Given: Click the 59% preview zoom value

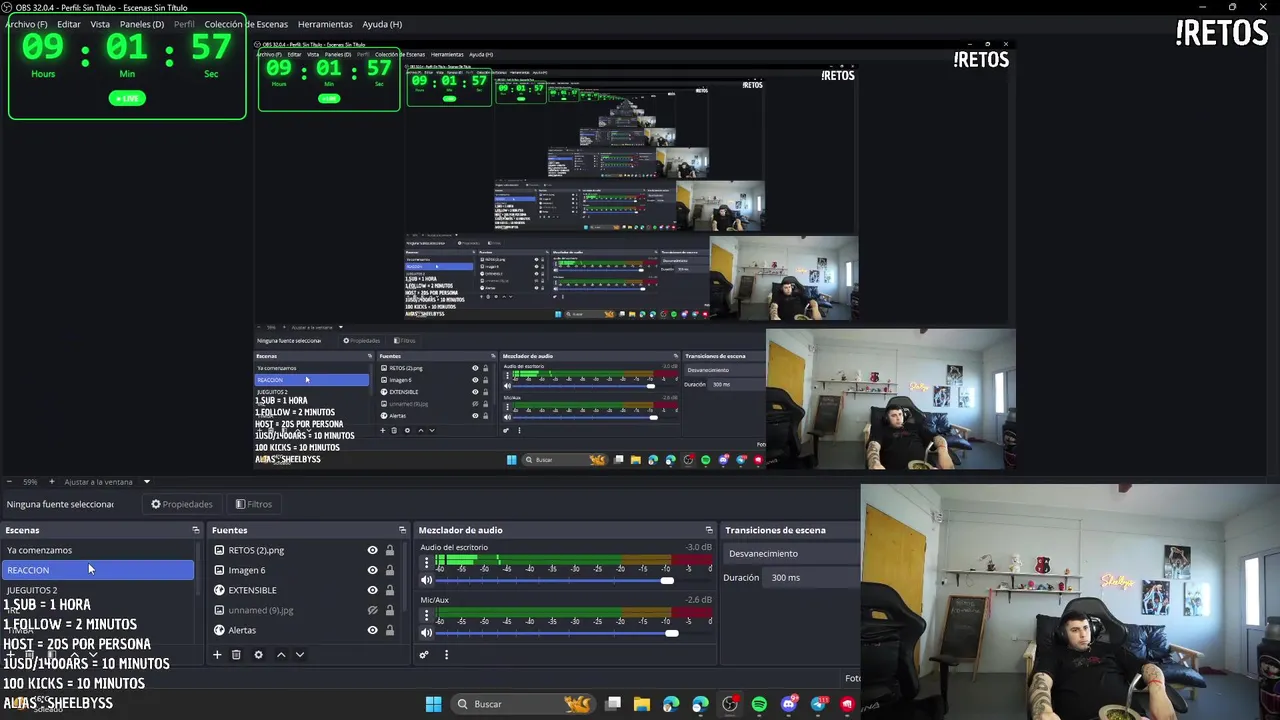Looking at the screenshot, I should [x=30, y=482].
